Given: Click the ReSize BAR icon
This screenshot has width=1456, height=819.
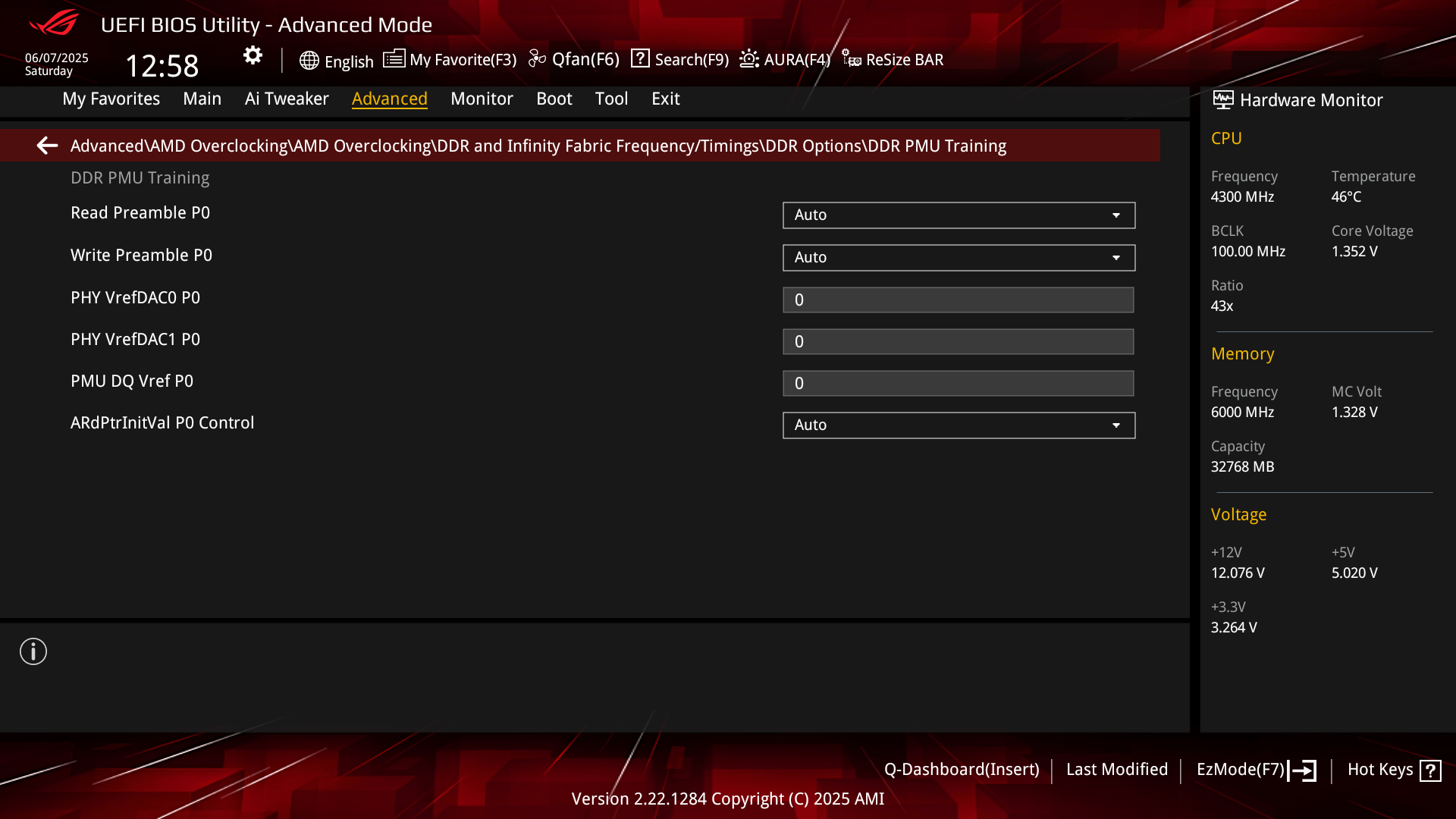Looking at the screenshot, I should (x=851, y=59).
